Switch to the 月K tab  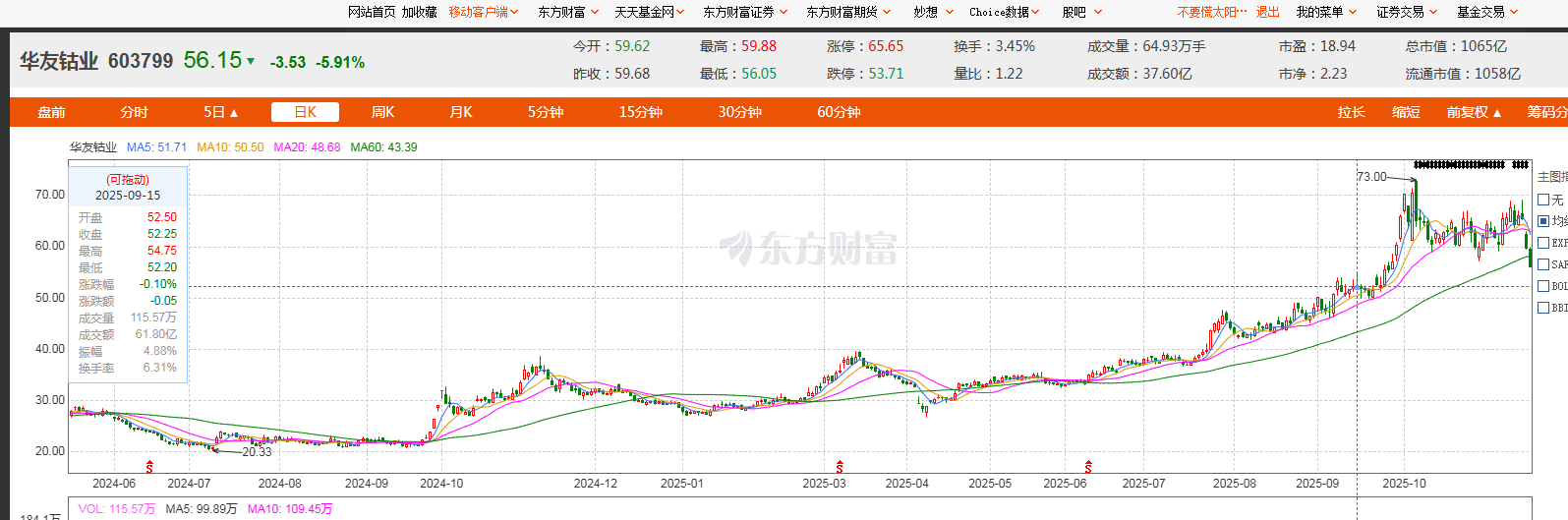tap(461, 112)
